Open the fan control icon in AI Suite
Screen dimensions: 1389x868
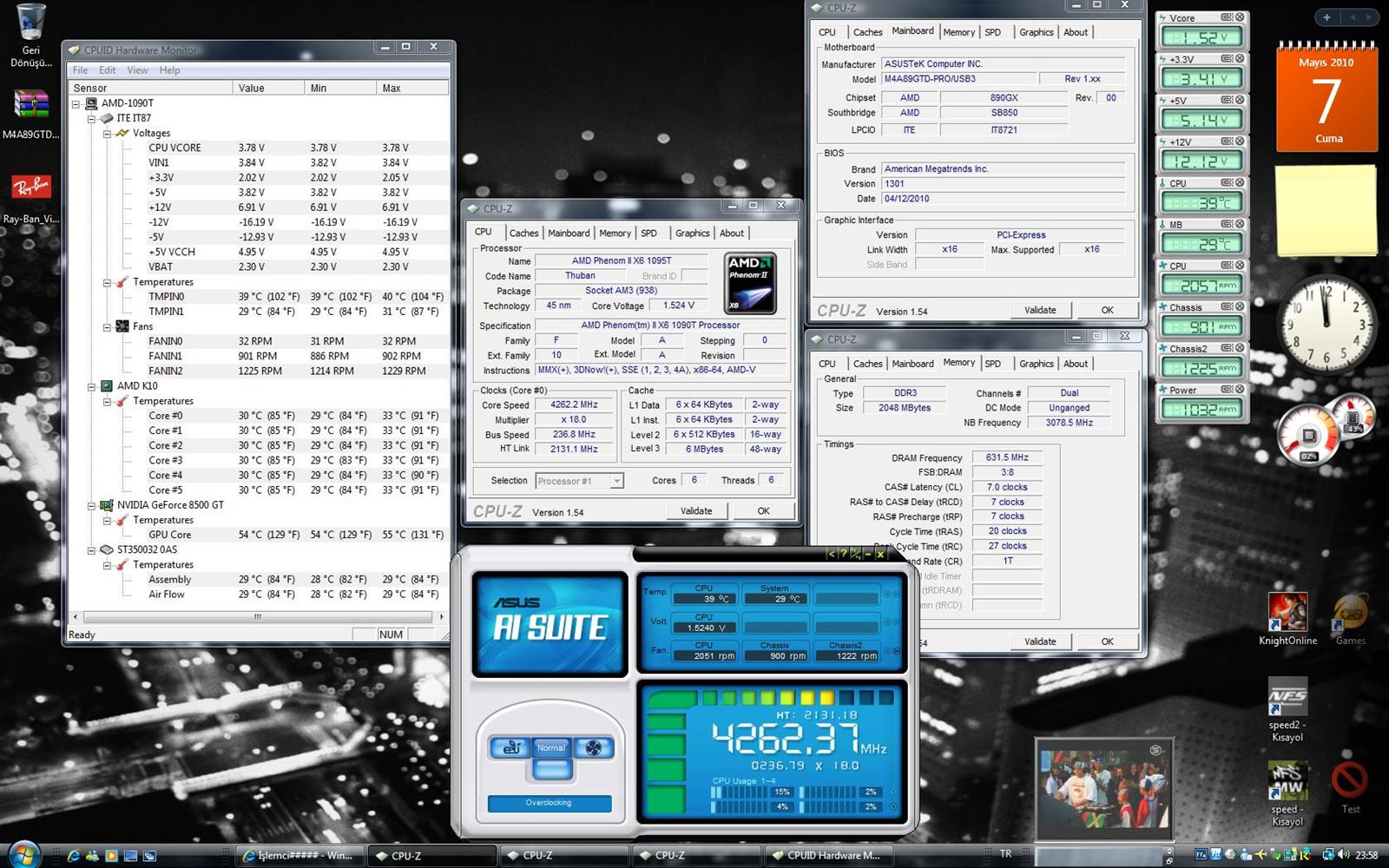[x=593, y=747]
